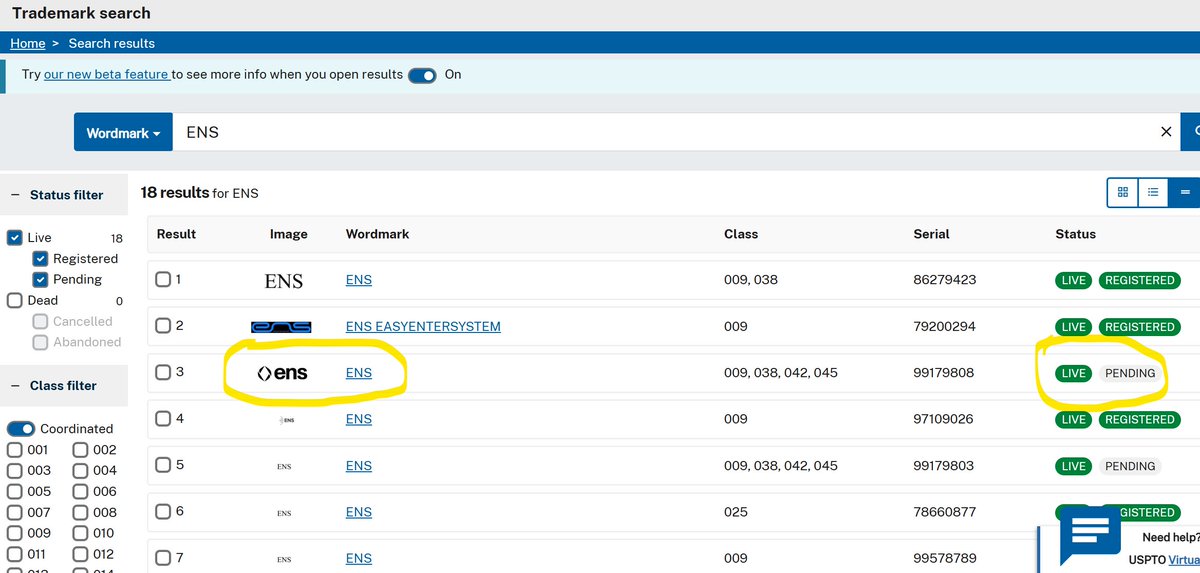Open our new beta feature link
The height and width of the screenshot is (573, 1200).
tap(107, 75)
